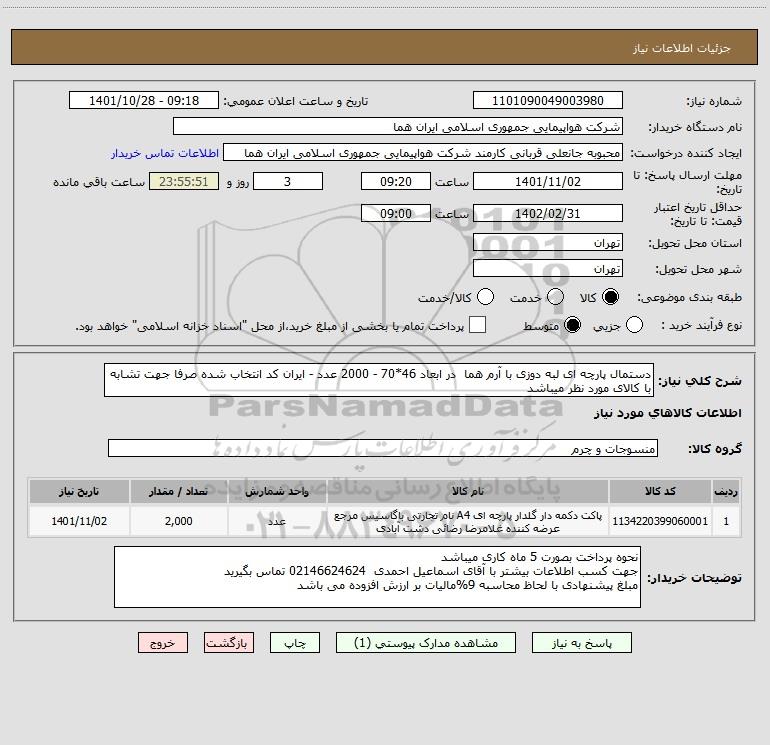Click the quantity cell 2,000
This screenshot has width=770, height=745.
(x=178, y=521)
